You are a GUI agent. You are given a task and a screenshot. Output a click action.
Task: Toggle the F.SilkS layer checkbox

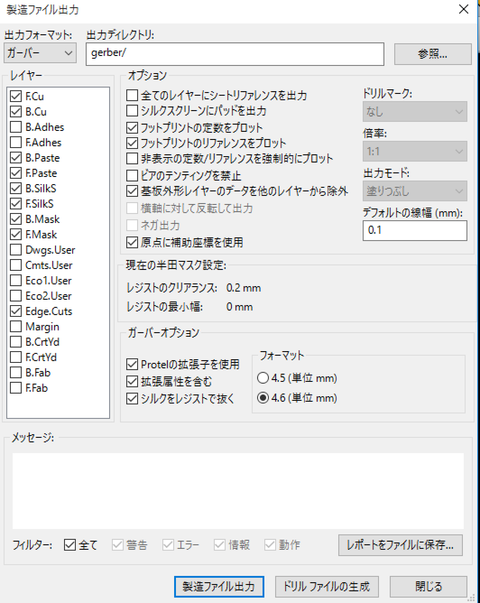[16, 203]
